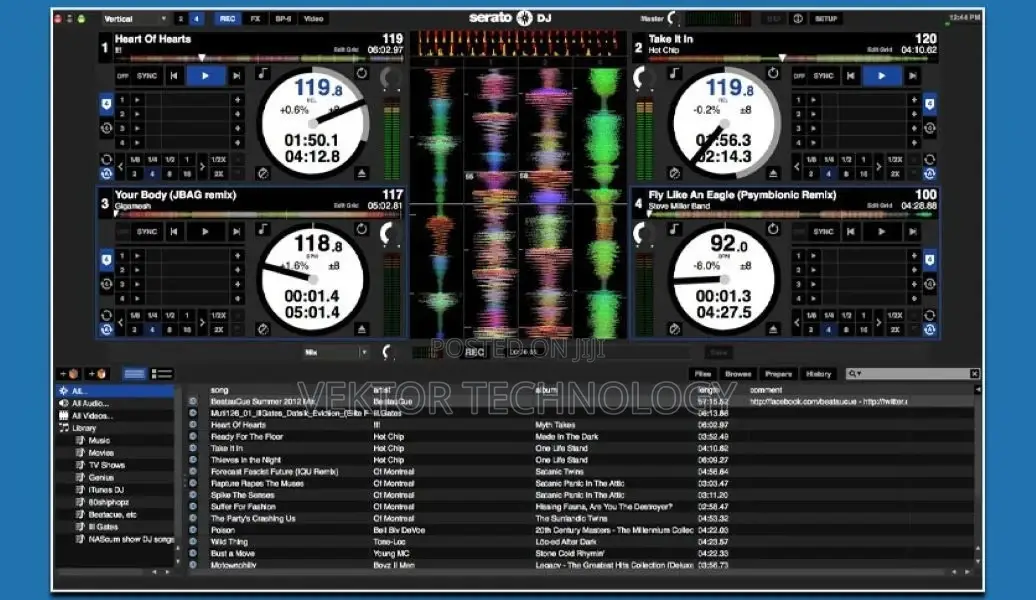Open the Files panel
This screenshot has width=1036, height=600.
point(703,374)
